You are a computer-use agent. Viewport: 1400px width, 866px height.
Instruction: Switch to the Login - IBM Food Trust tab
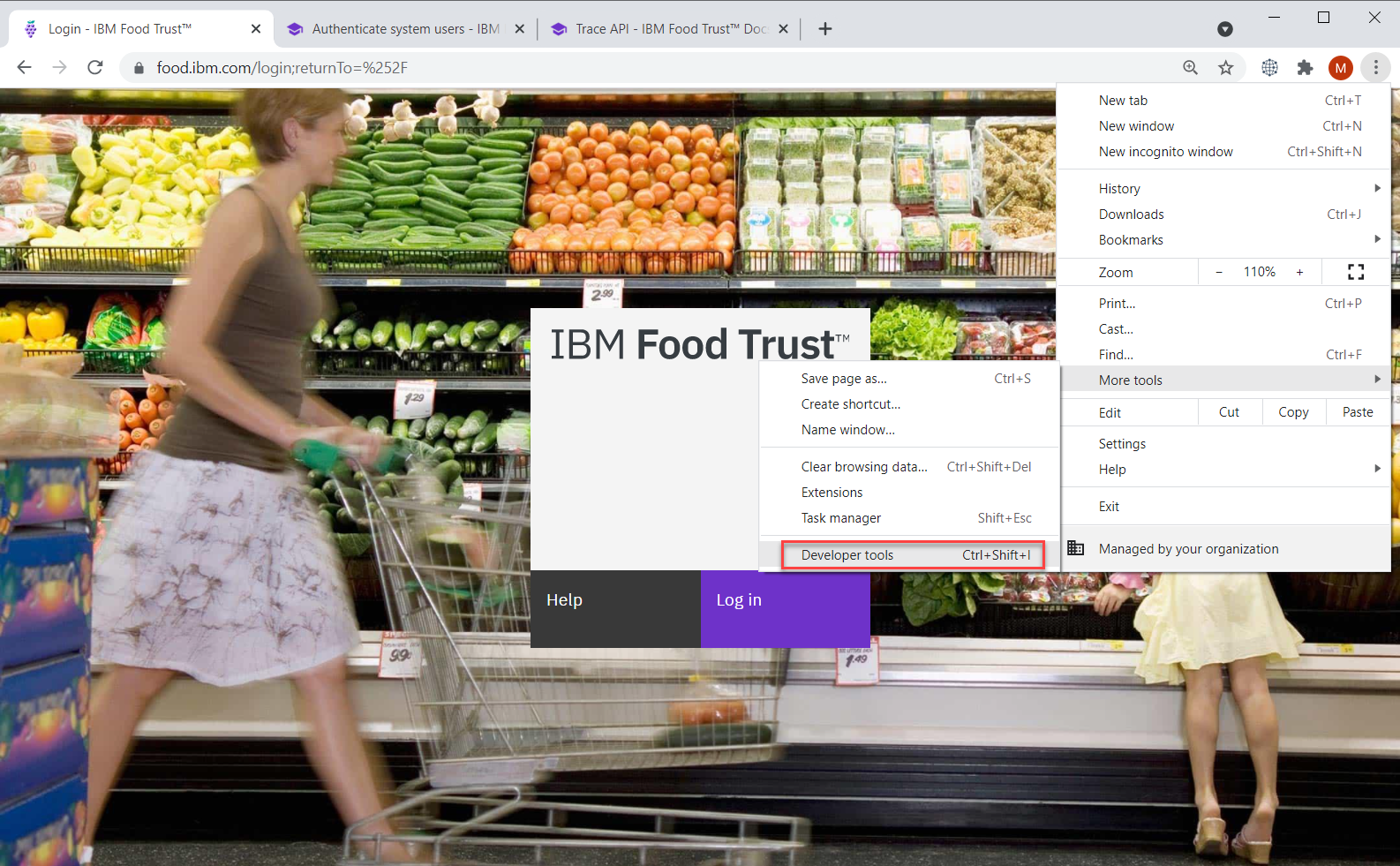[140, 29]
